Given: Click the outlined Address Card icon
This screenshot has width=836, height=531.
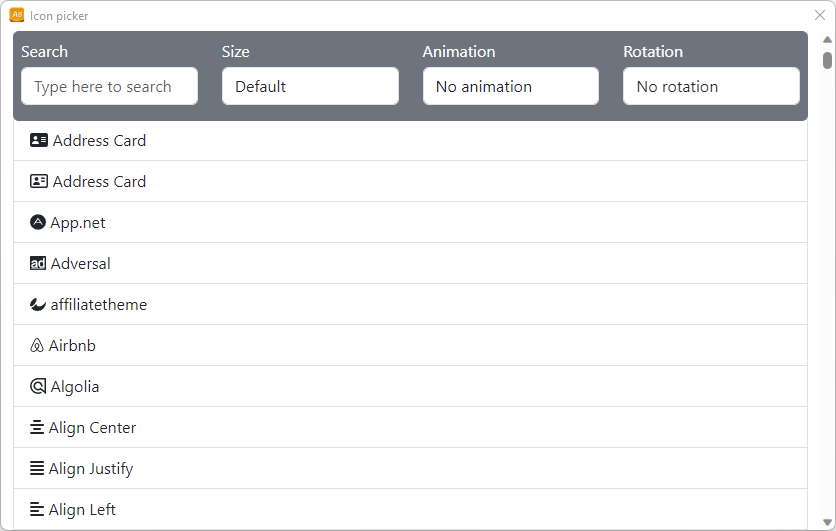Looking at the screenshot, I should pos(38,181).
